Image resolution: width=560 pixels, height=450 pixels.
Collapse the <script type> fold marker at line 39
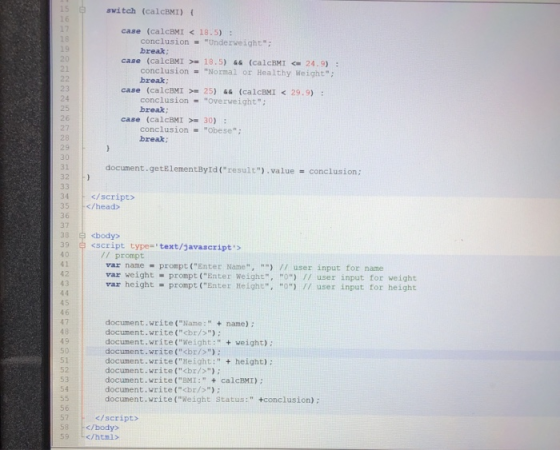[82, 245]
